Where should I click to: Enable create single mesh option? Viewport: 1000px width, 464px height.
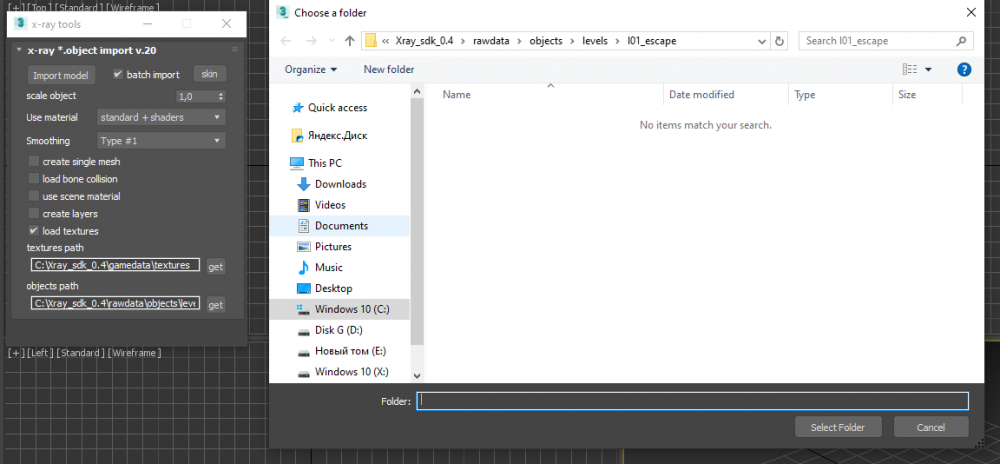pos(34,162)
